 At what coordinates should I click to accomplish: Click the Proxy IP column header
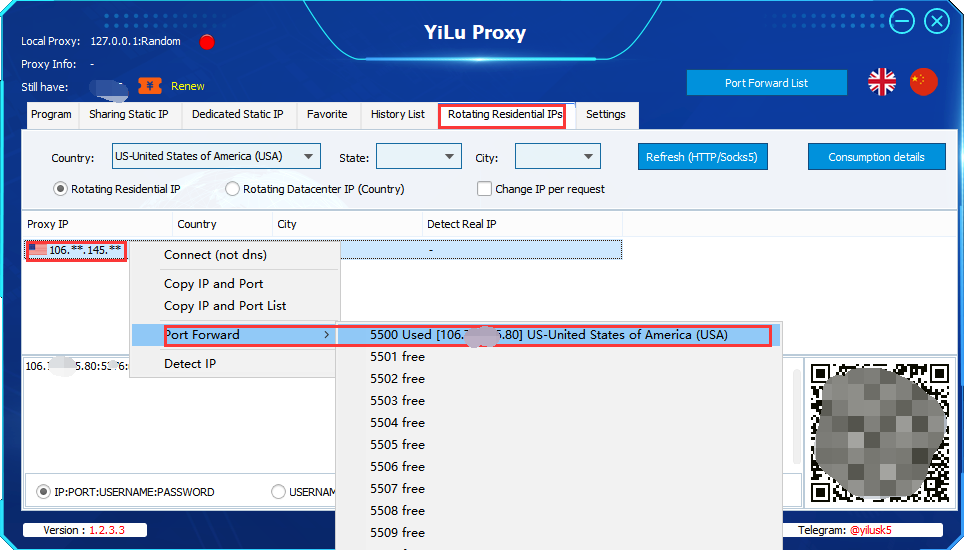[x=98, y=224]
